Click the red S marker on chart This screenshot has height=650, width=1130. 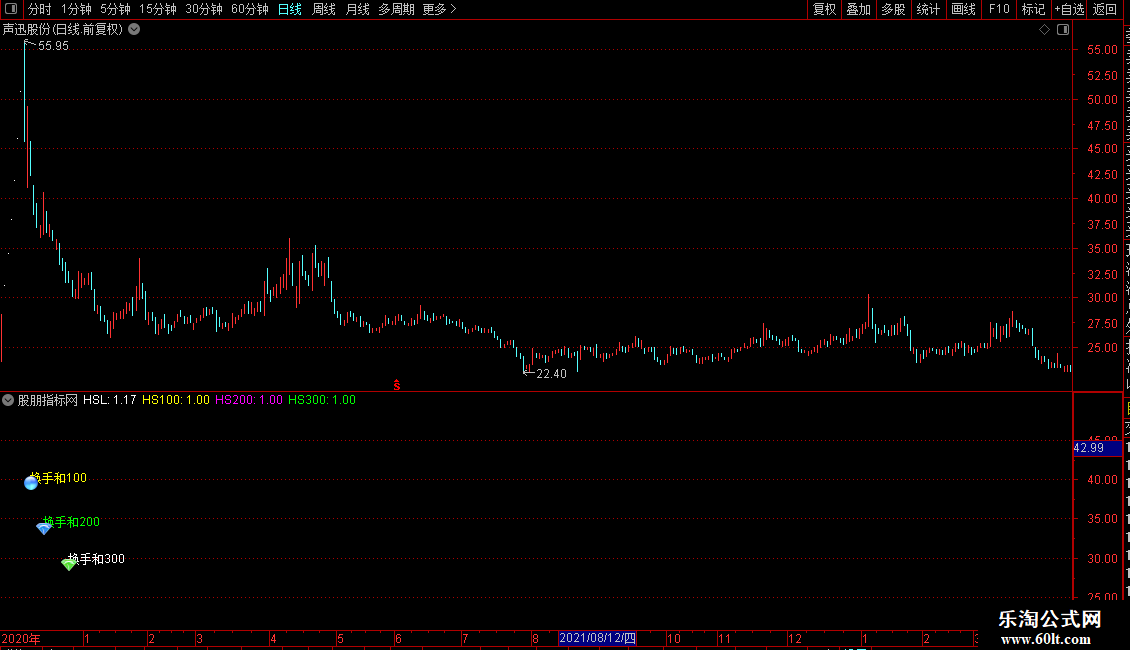click(x=396, y=386)
